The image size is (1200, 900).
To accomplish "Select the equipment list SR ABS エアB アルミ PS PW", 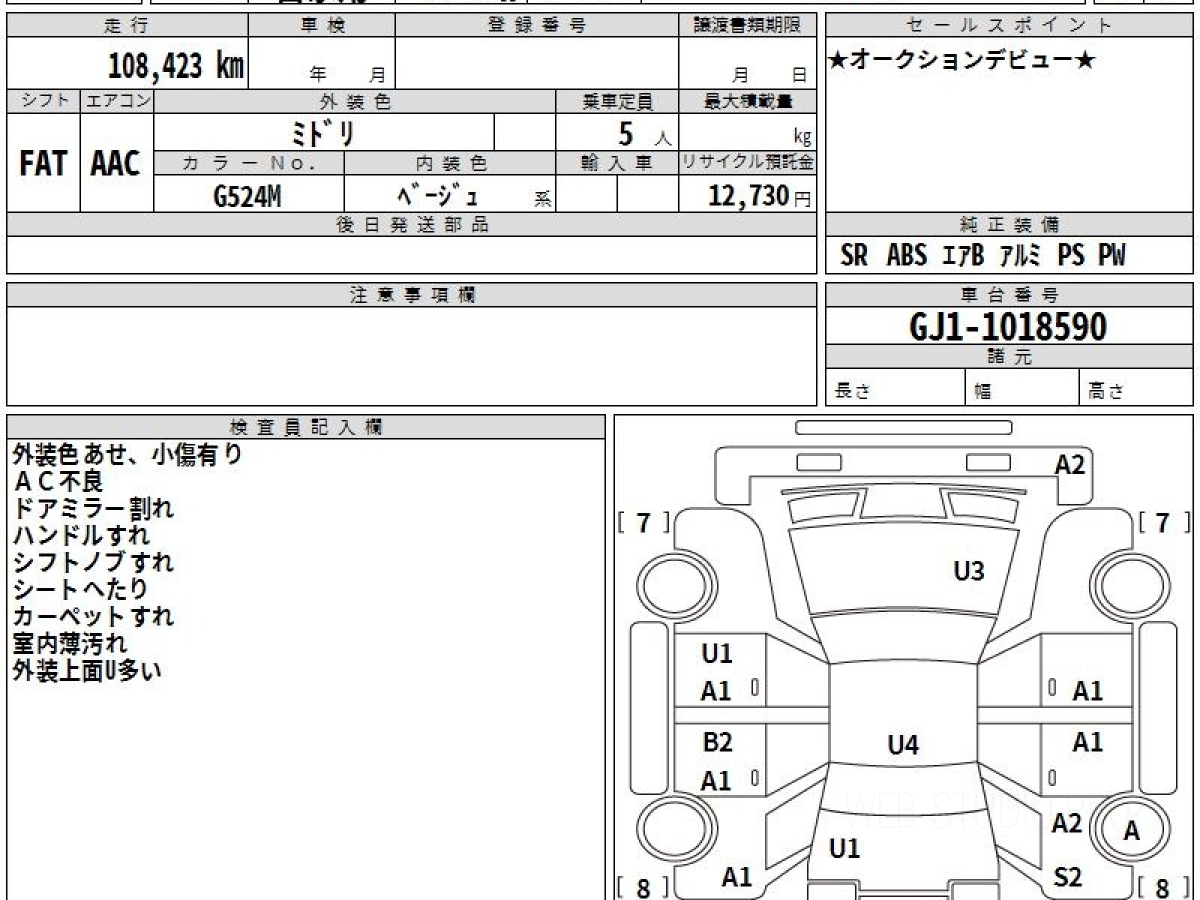I will [x=984, y=256].
